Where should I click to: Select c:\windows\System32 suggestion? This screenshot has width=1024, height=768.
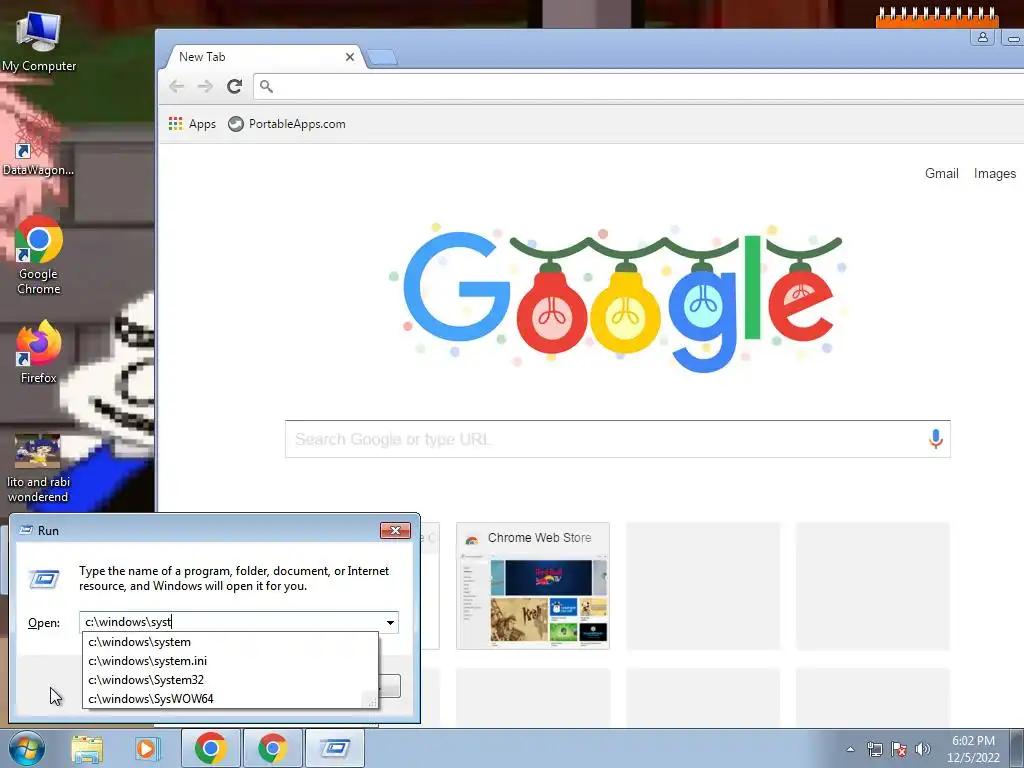tap(230, 680)
